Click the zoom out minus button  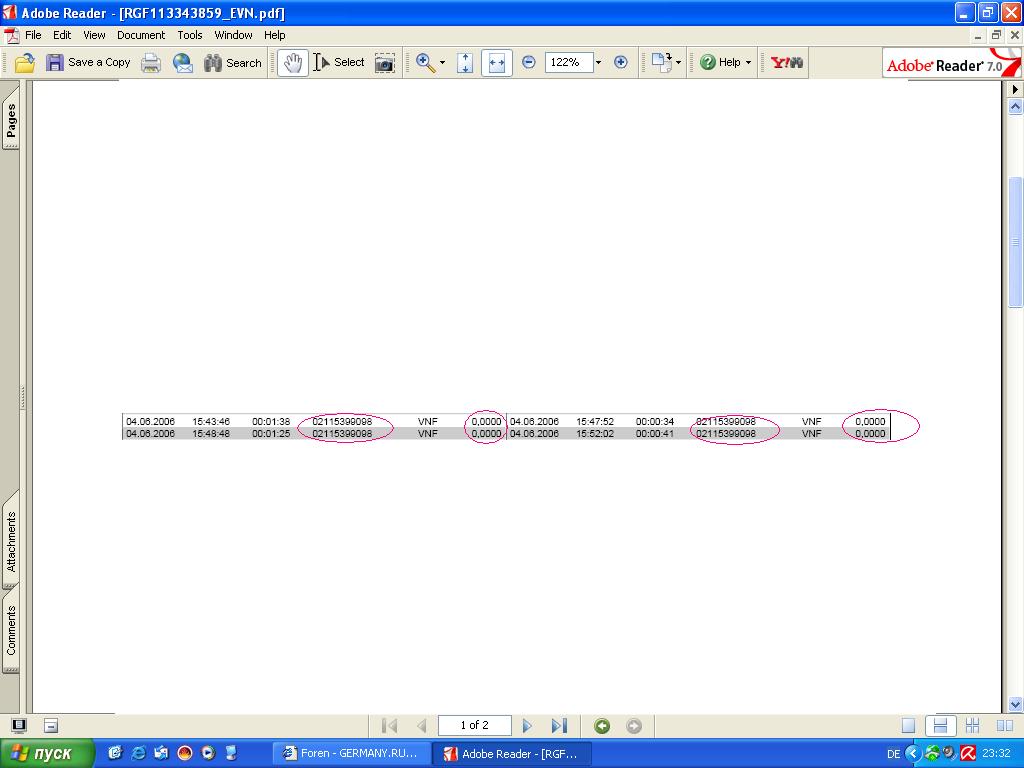coord(529,62)
